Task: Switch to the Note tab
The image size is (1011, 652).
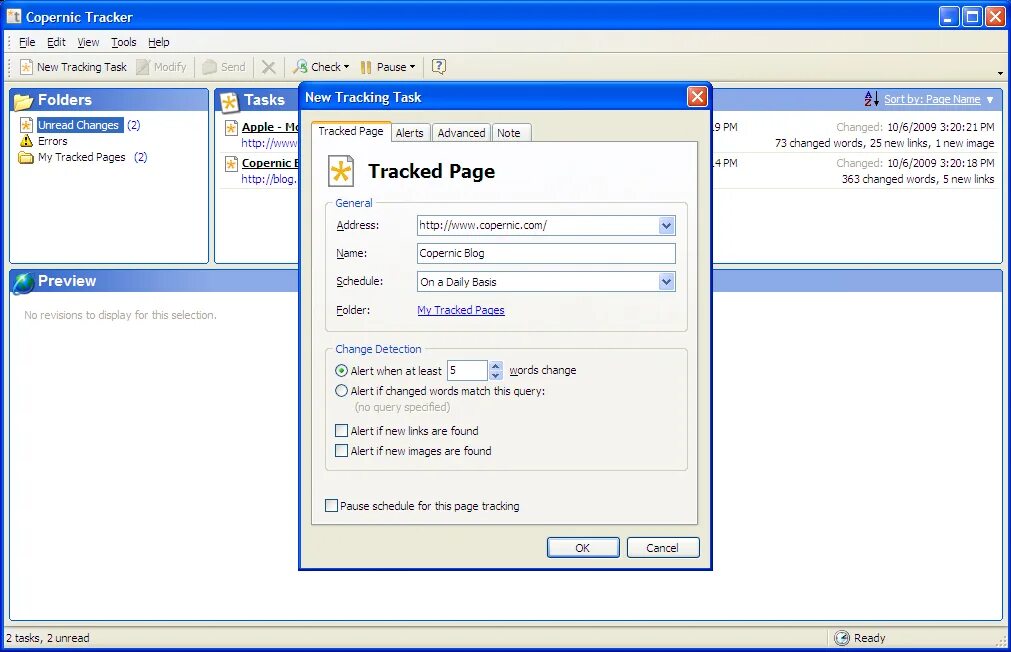Action: (x=509, y=133)
